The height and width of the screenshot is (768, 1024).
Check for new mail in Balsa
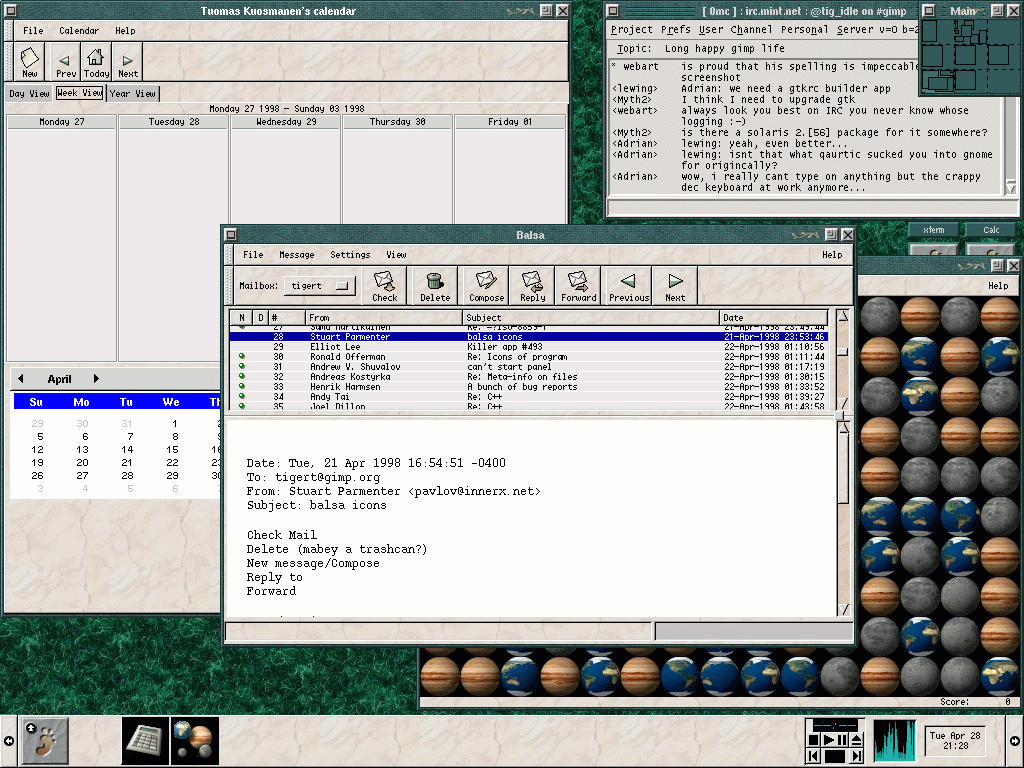[x=384, y=285]
